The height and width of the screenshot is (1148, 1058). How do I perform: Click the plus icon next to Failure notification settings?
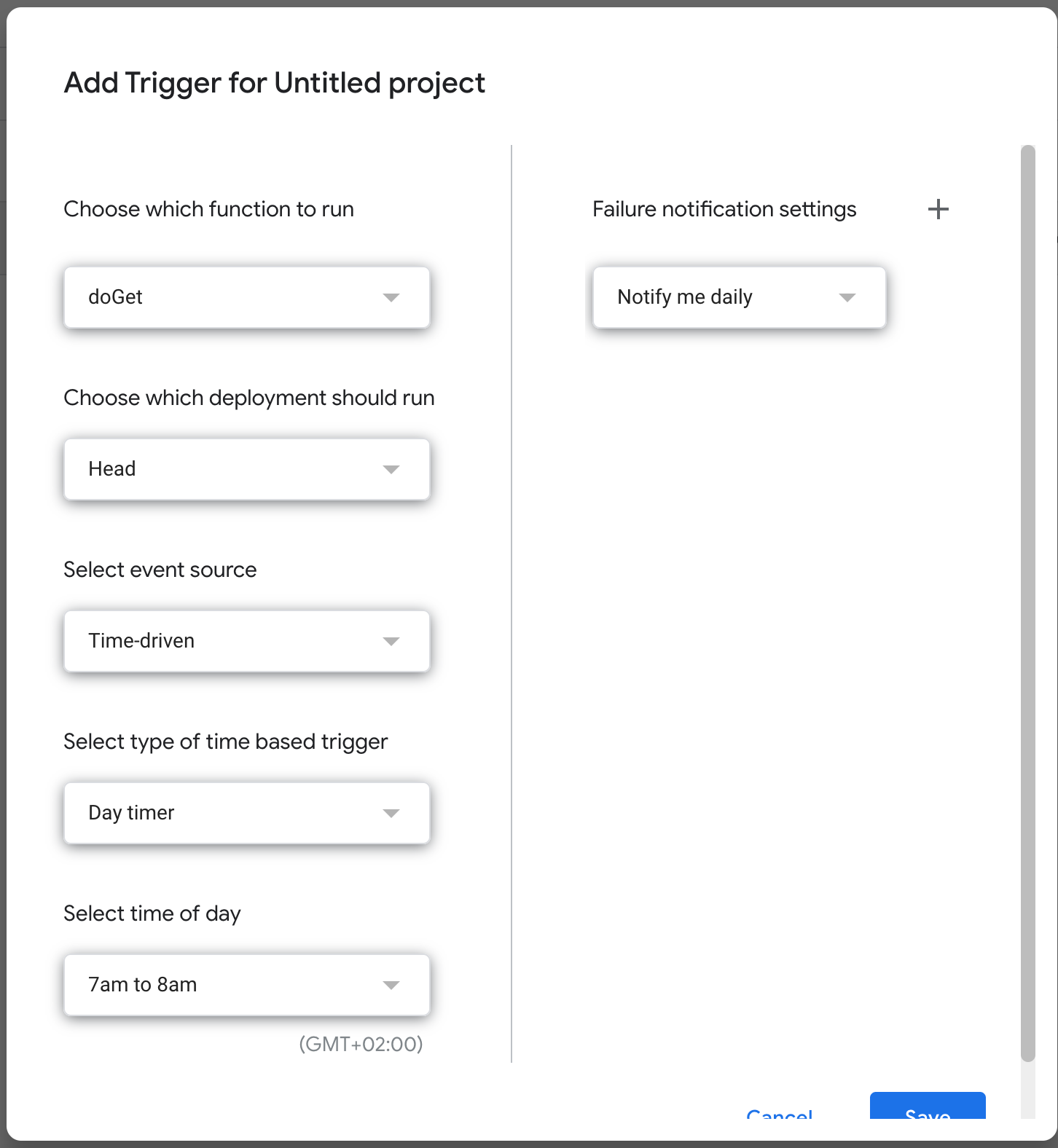click(x=939, y=210)
